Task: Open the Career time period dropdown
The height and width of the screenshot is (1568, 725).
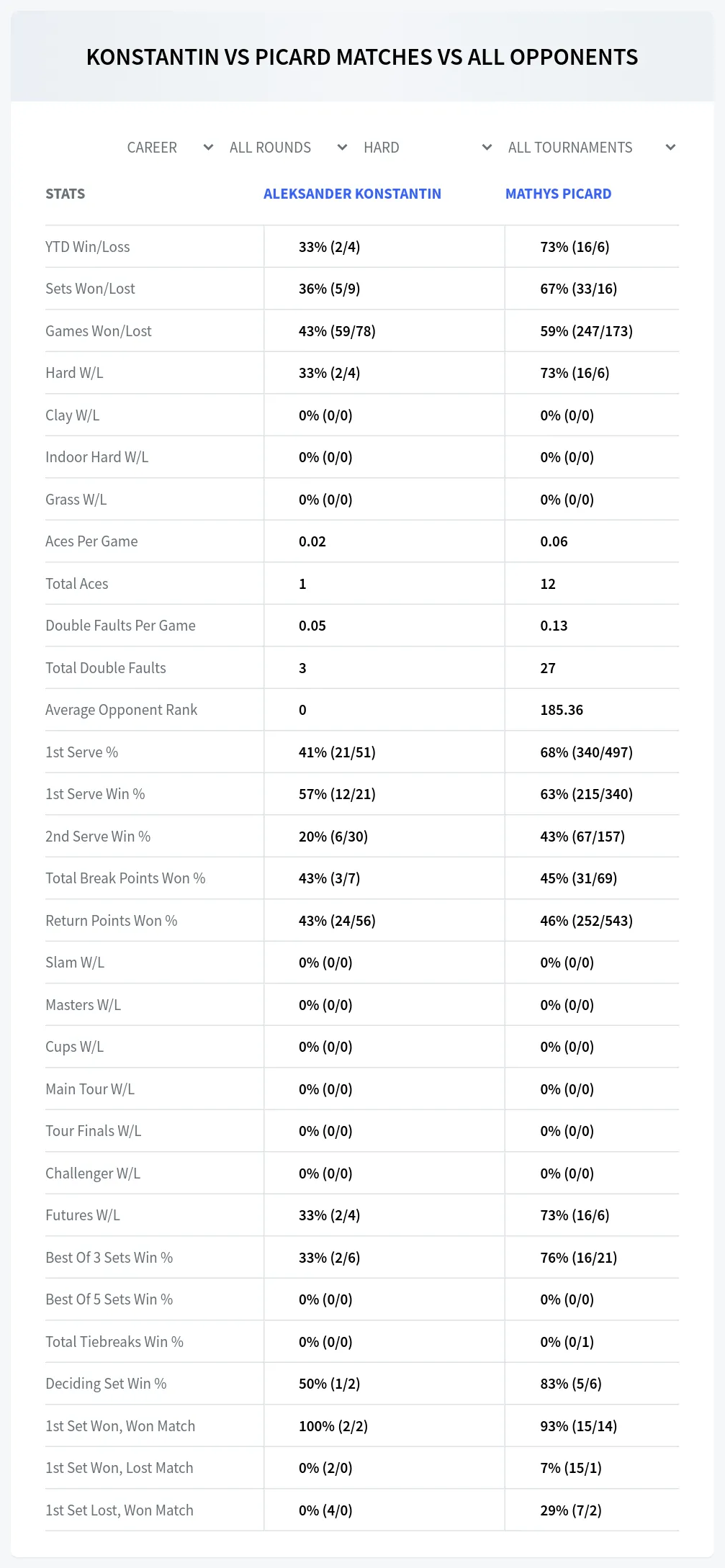Action: 169,148
